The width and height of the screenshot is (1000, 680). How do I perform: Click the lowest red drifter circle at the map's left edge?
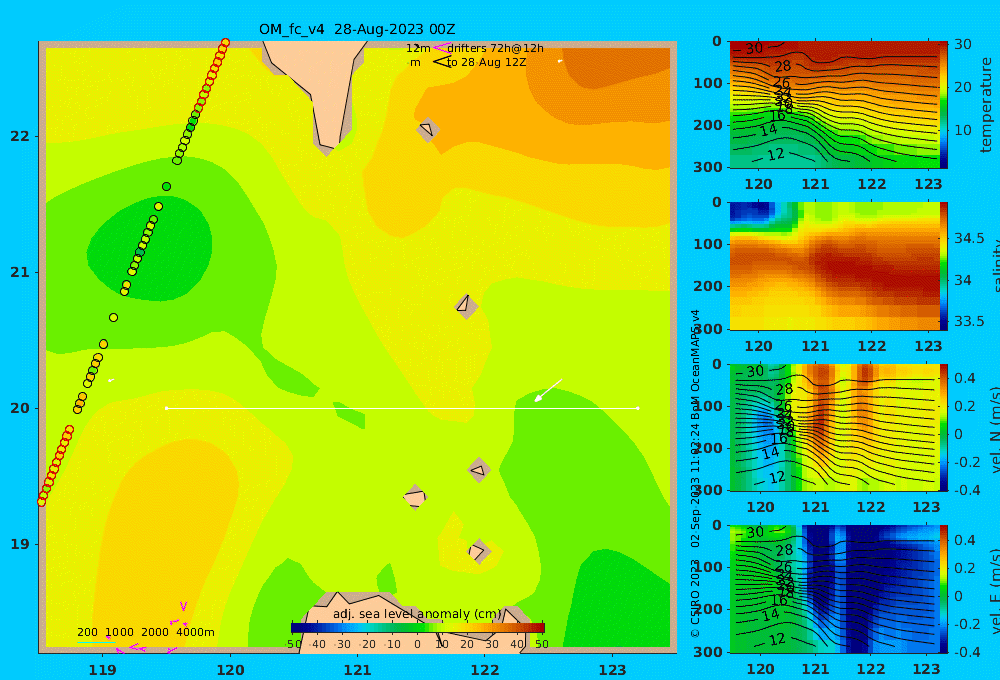tap(41, 502)
